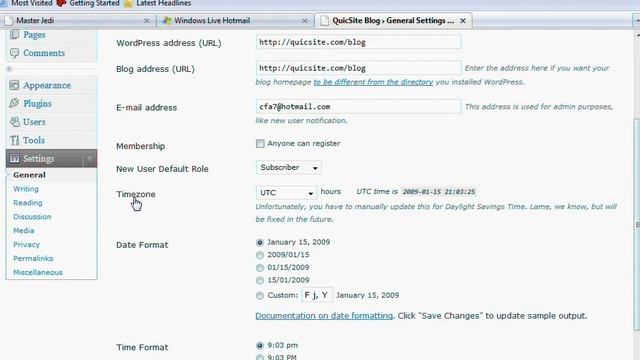Viewport: 640px width, 360px height.
Task: Click the Users icon in sidebar
Action: [x=15, y=122]
